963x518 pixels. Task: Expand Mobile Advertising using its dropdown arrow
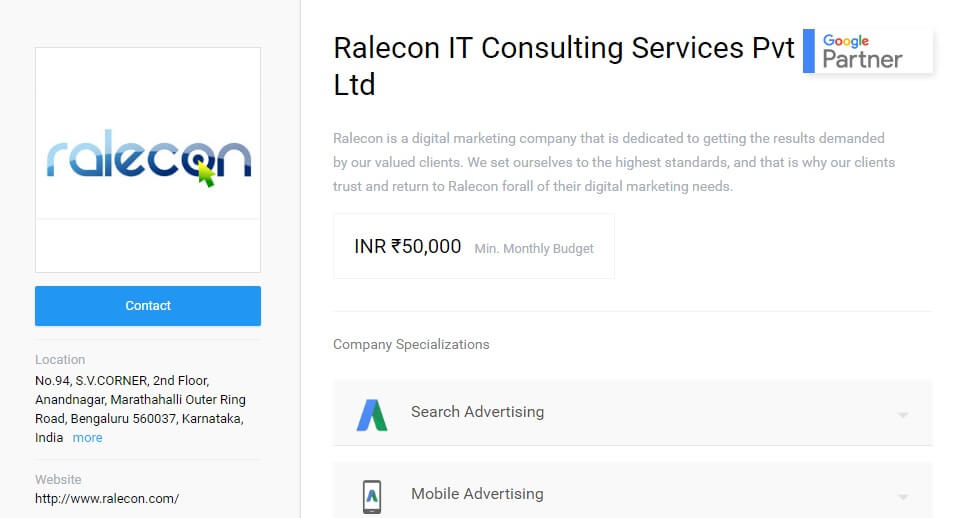tap(903, 496)
